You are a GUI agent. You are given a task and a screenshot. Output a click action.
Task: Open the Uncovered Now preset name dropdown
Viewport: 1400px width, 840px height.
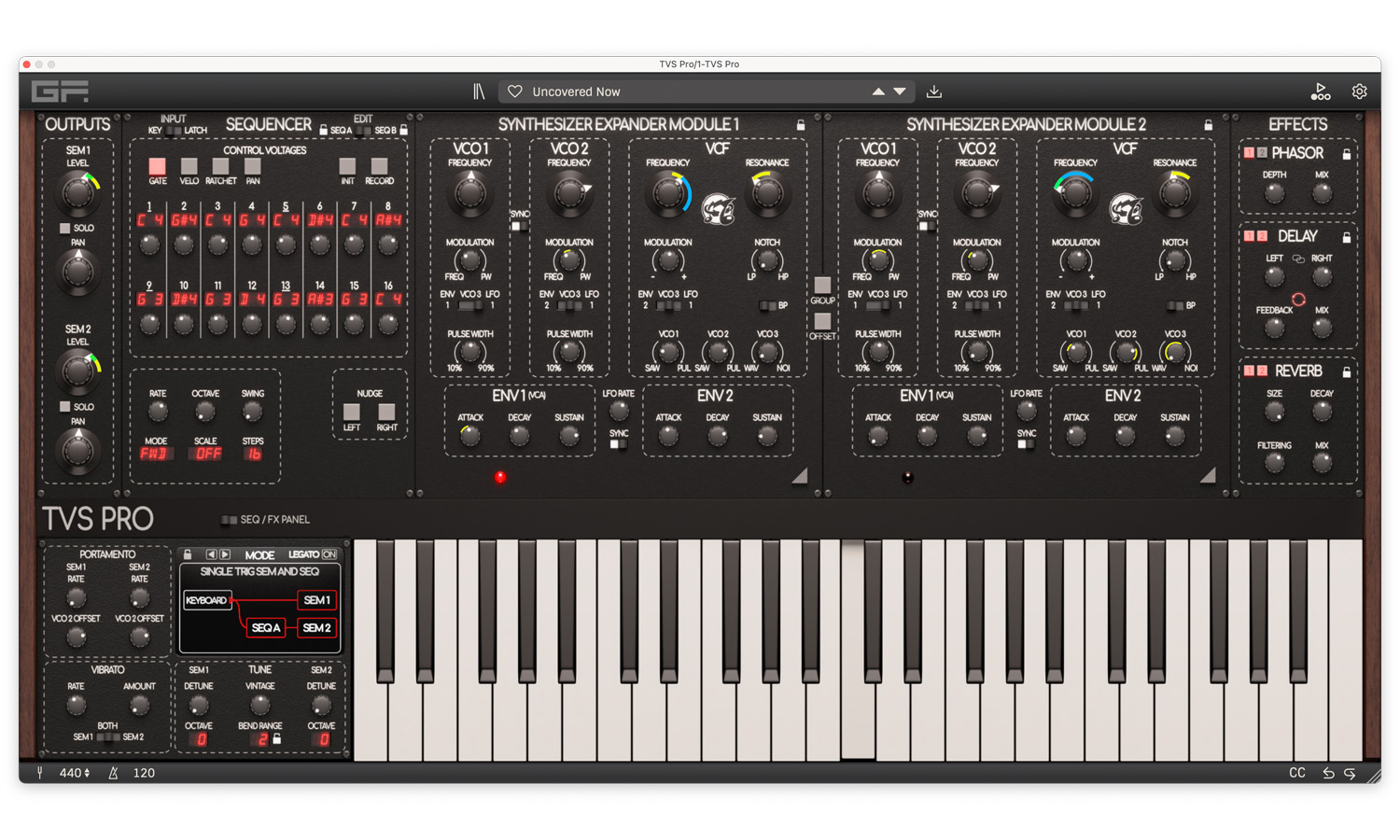tap(576, 91)
